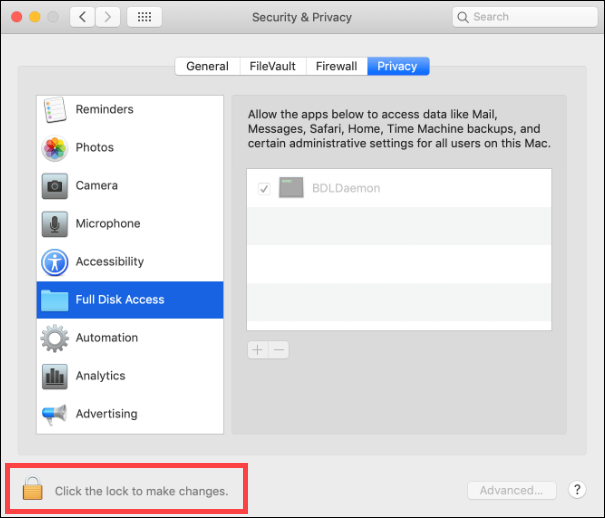Select the Accessibility label in the sidebar
The image size is (605, 518).
click(110, 262)
